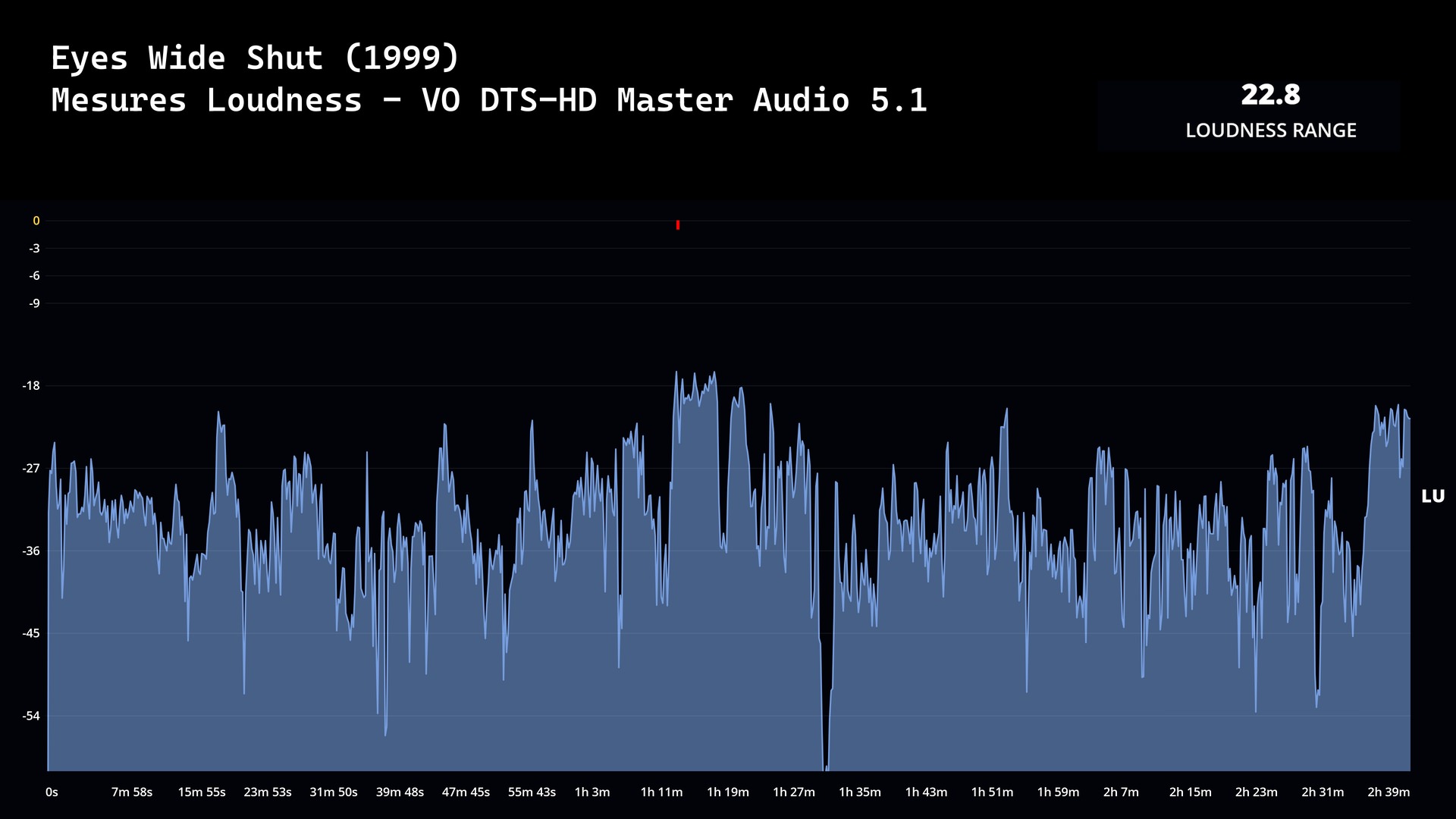Click the 1h 51m time axis label
This screenshot has width=1456, height=819.
pyautogui.click(x=992, y=792)
